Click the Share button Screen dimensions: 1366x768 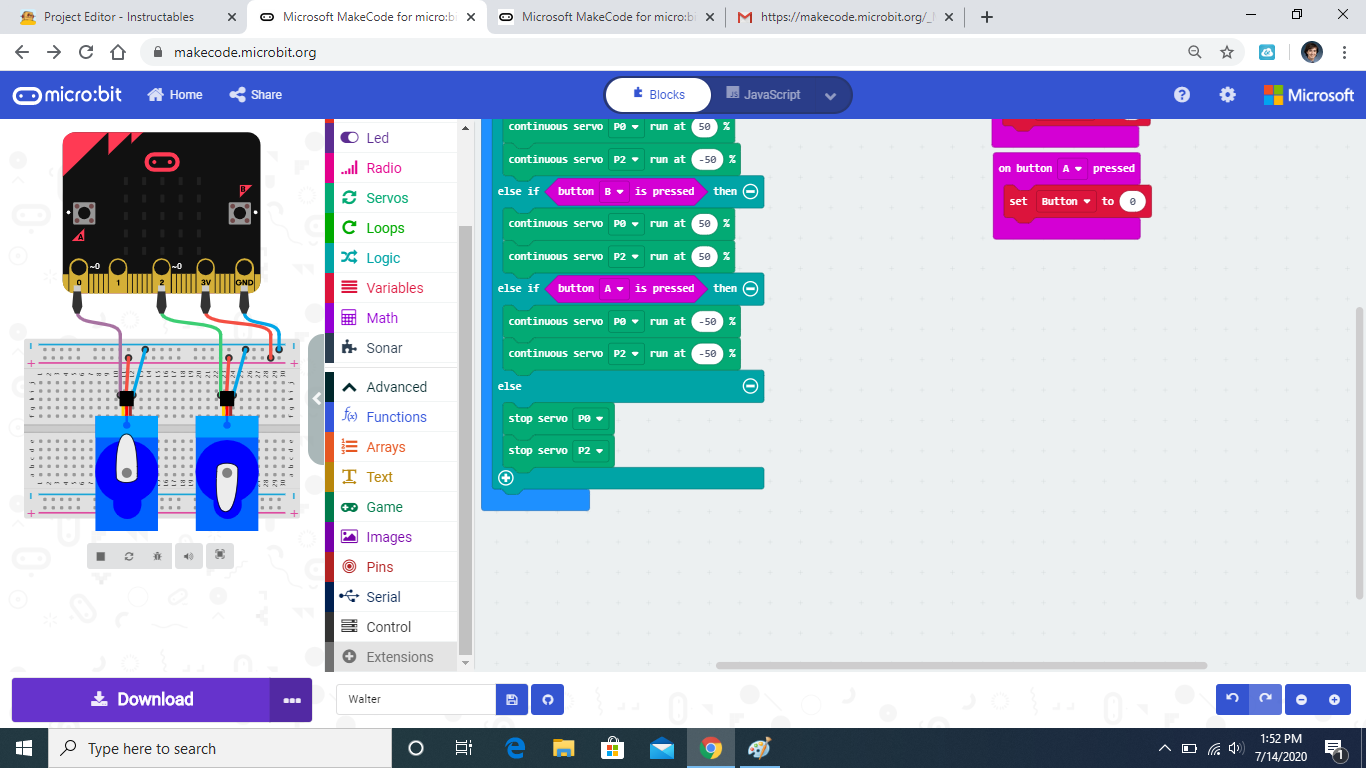256,95
